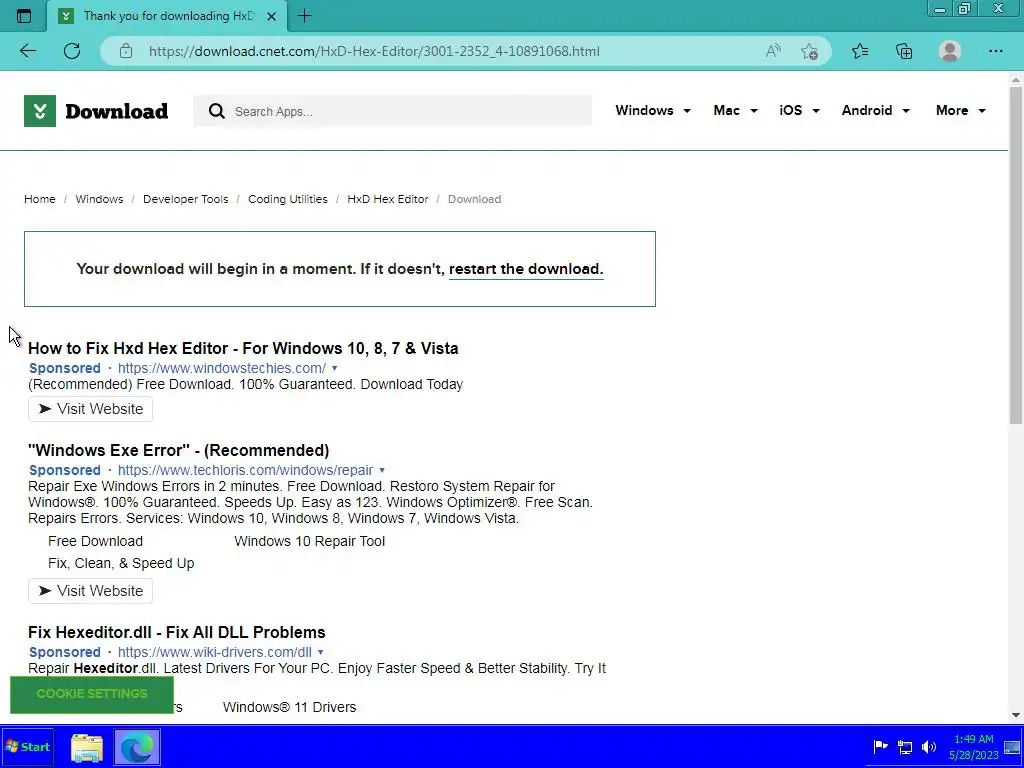This screenshot has width=1024, height=768.
Task: Expand the Windows dropdown menu
Action: coord(653,110)
